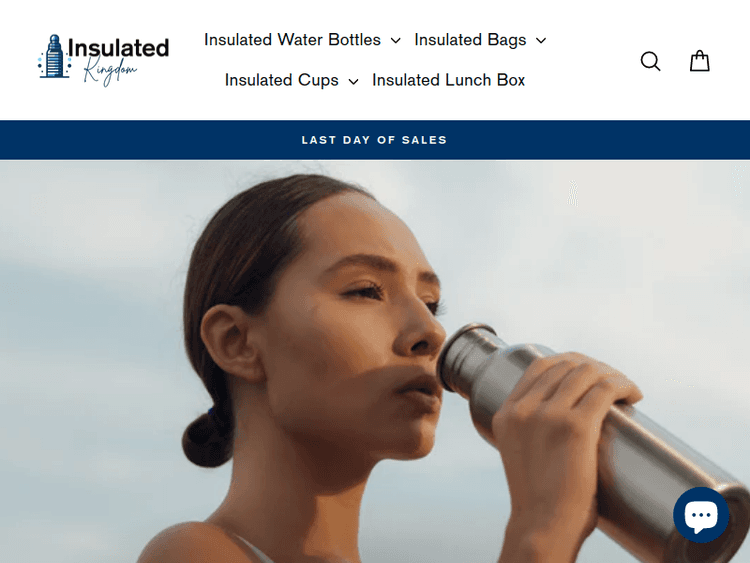
Task: Click the woman's hair bun in the photo
Action: click(x=207, y=440)
